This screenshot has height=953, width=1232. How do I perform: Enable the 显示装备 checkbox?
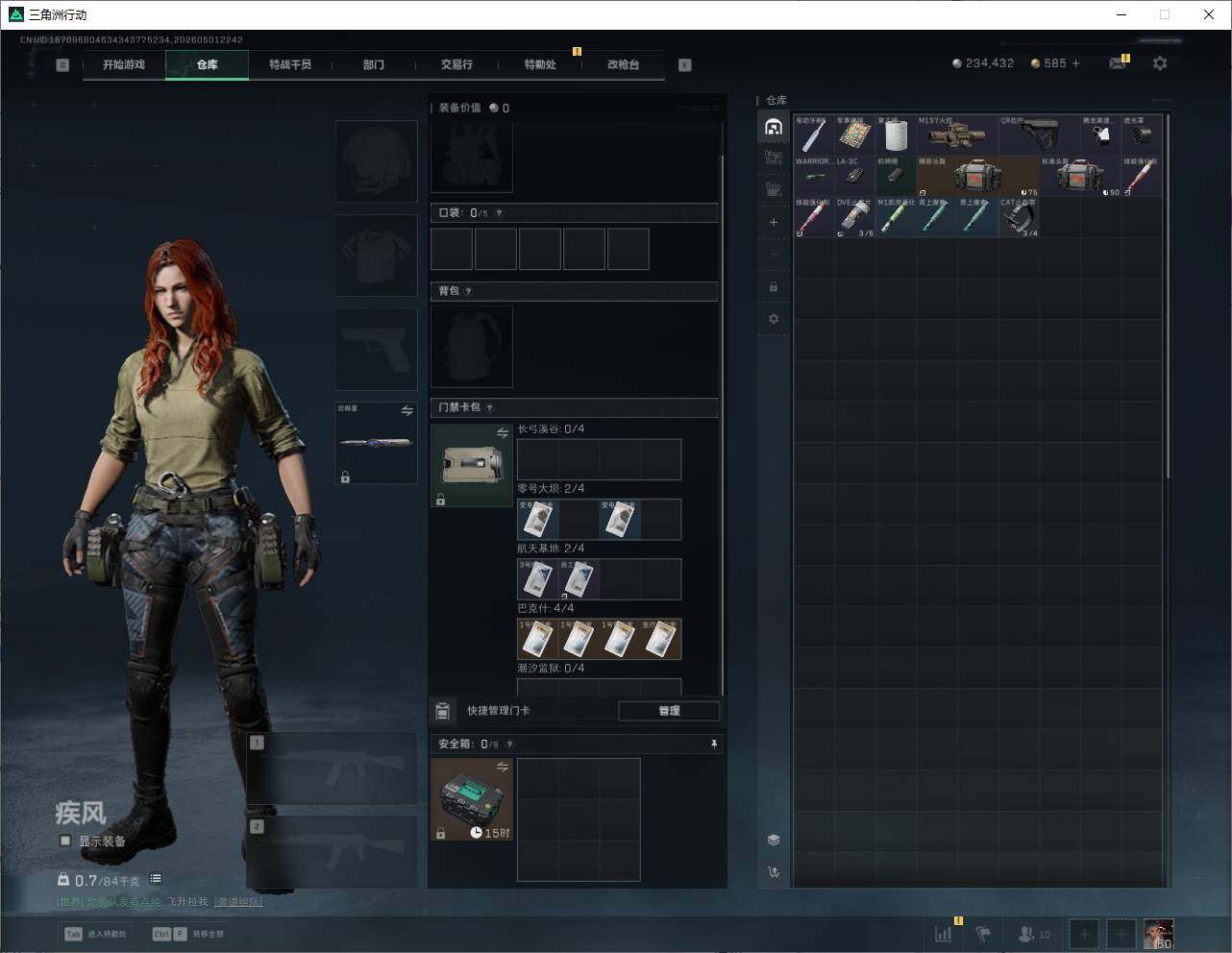(x=65, y=841)
